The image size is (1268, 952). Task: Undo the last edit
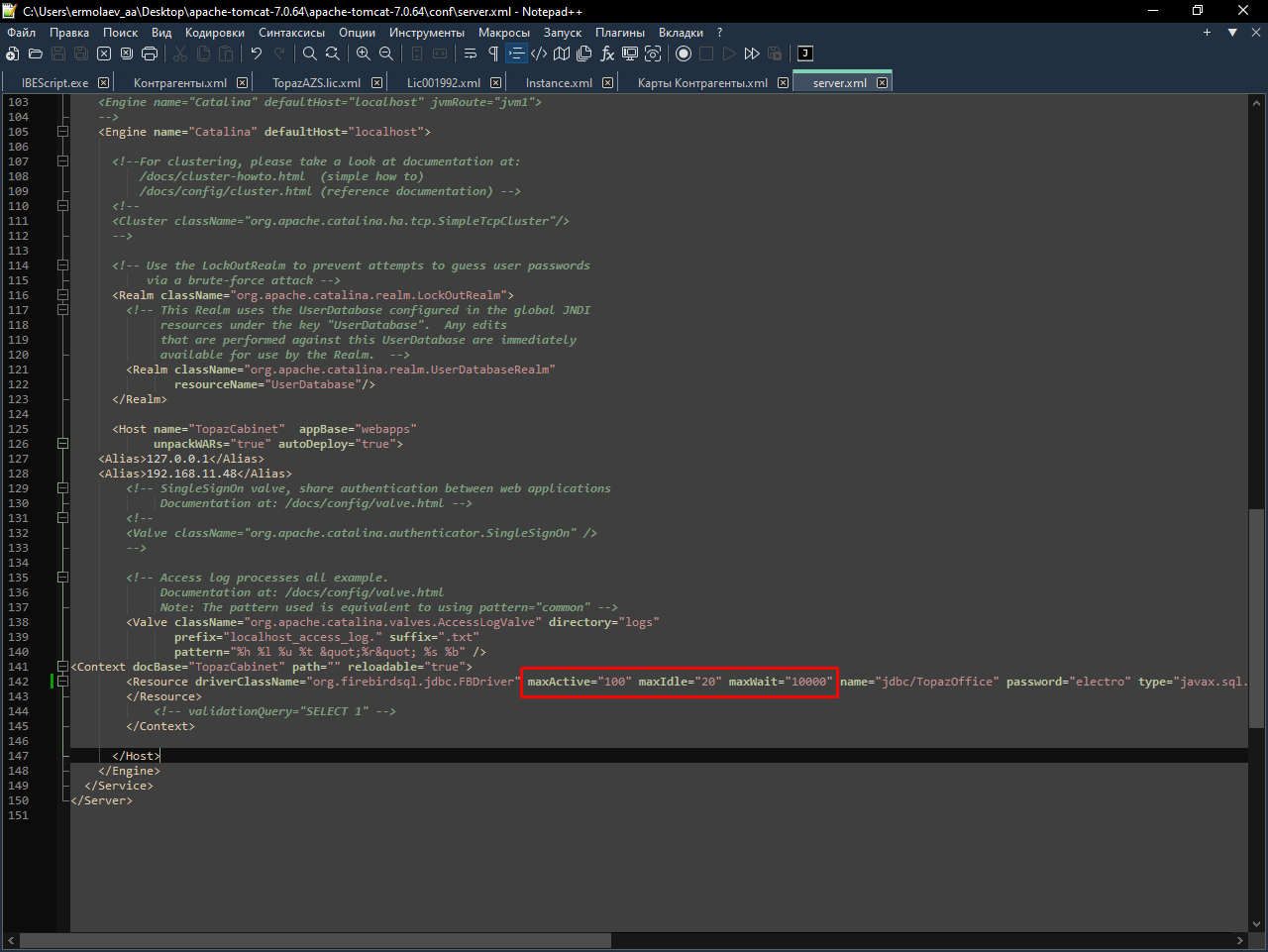[x=256, y=53]
